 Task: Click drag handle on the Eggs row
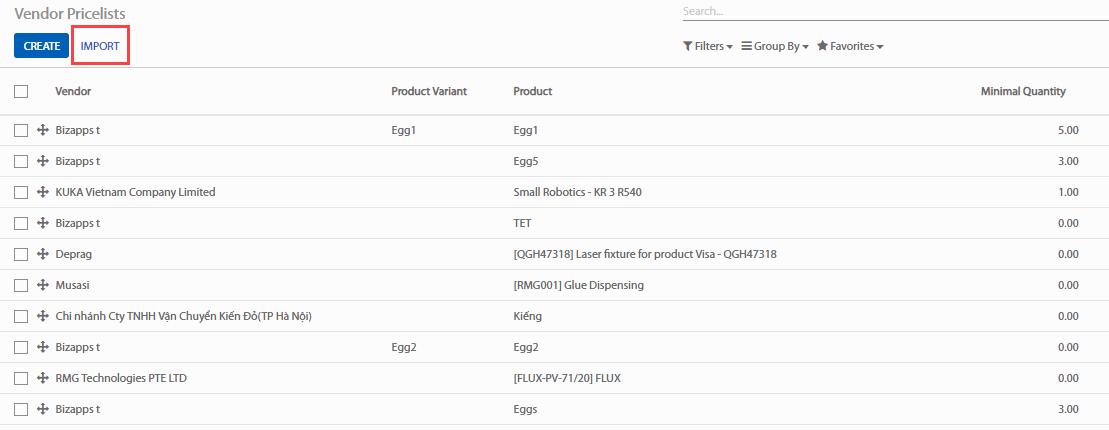[x=43, y=409]
